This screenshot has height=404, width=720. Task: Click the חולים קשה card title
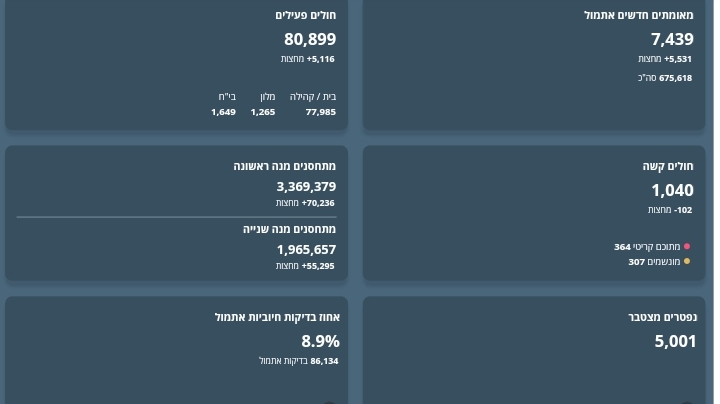tap(667, 166)
